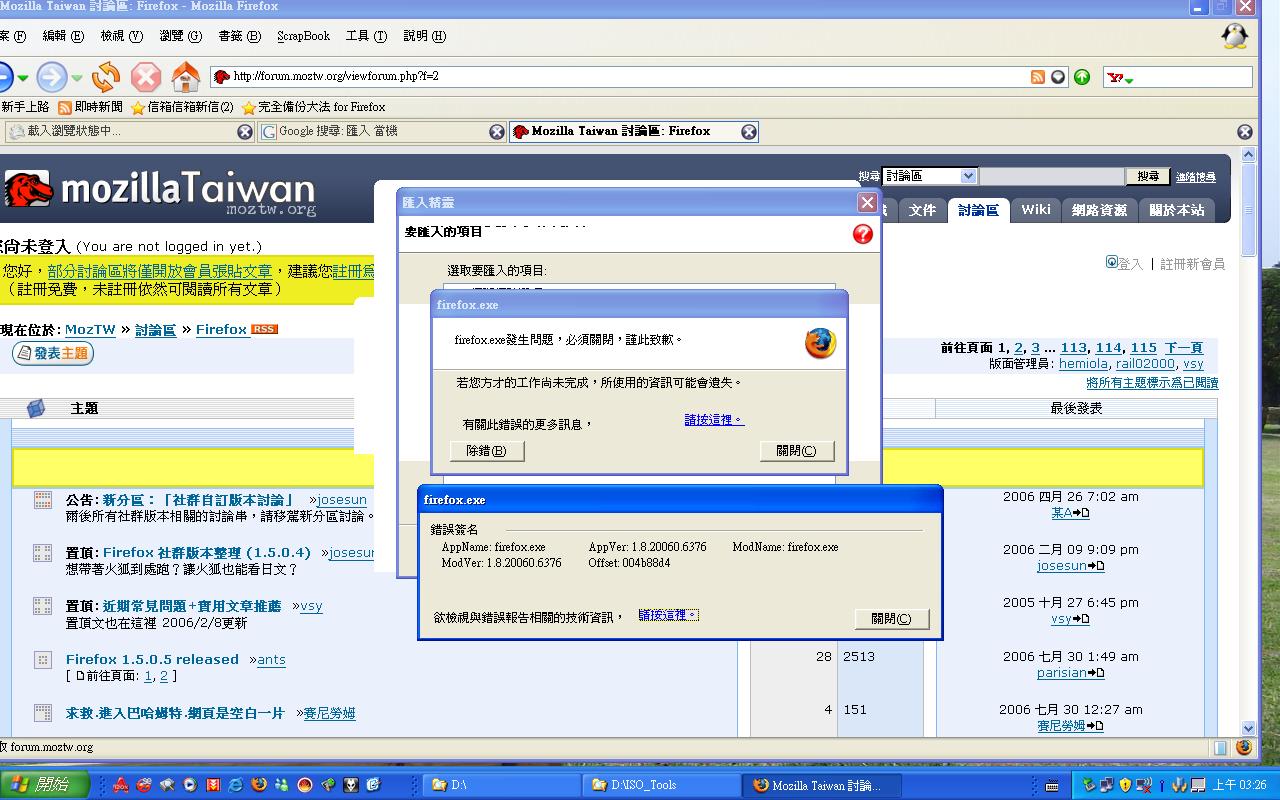Open the Wiki site navigation tab

tap(1036, 209)
